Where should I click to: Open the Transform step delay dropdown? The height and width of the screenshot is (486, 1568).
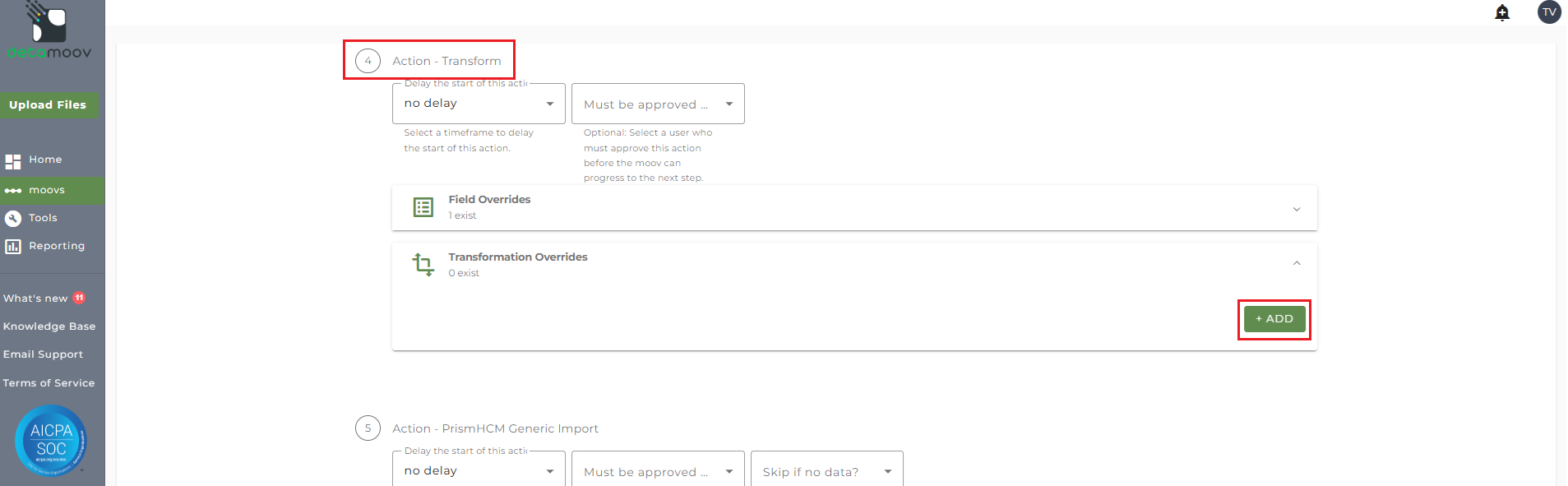coord(479,104)
